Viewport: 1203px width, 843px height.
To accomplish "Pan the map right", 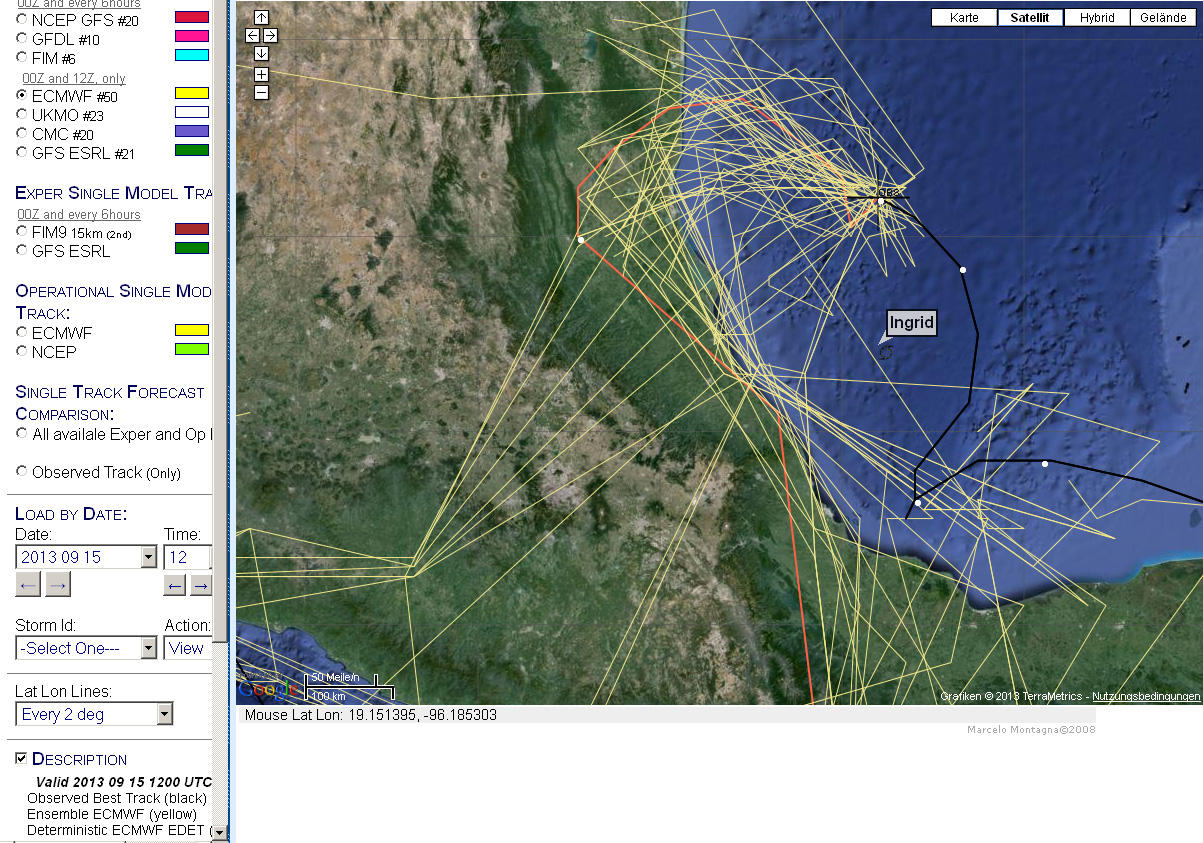I will point(270,35).
